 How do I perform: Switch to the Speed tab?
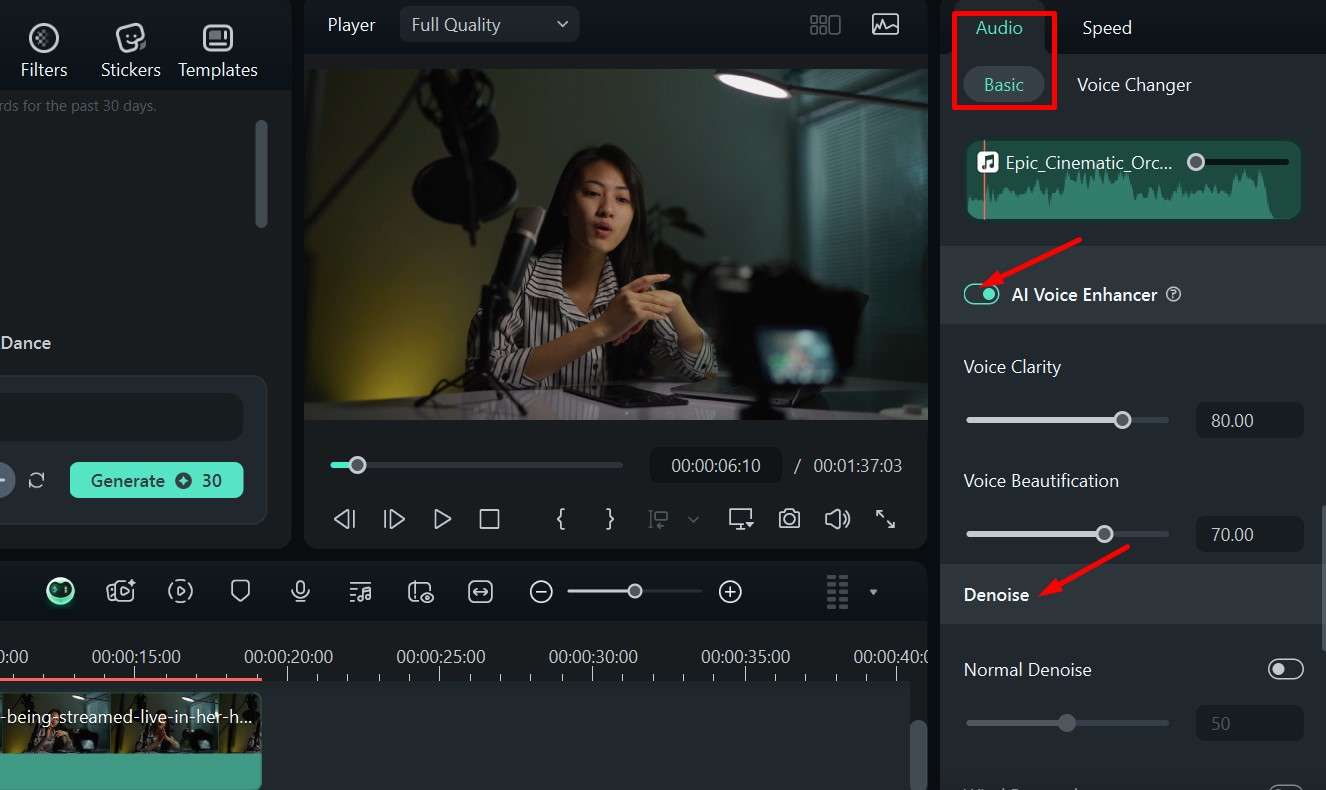[1107, 27]
